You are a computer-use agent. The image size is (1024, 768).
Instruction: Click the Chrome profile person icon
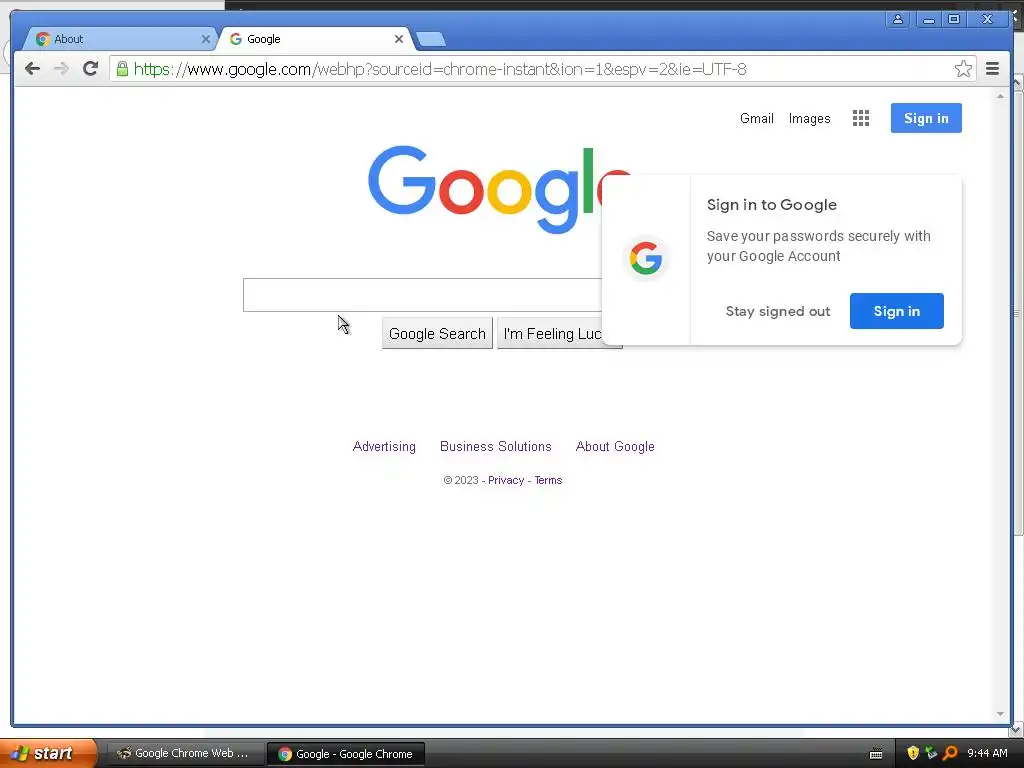(898, 19)
